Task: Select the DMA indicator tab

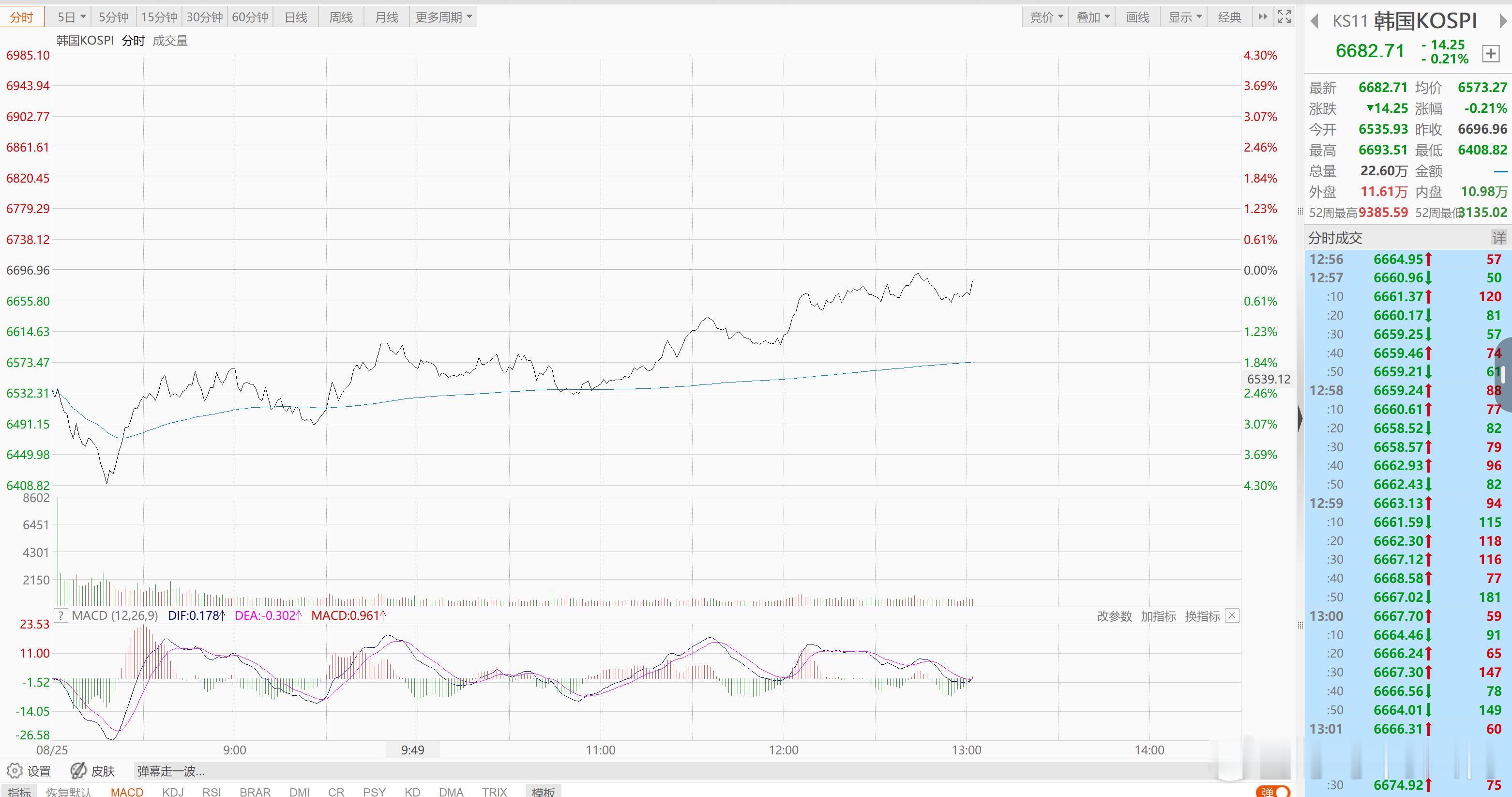Action: click(x=451, y=792)
